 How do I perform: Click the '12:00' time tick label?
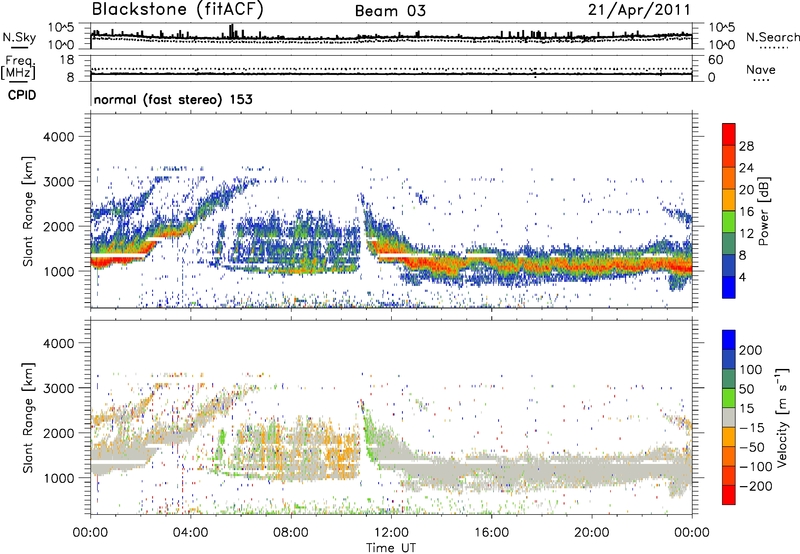tap(391, 533)
